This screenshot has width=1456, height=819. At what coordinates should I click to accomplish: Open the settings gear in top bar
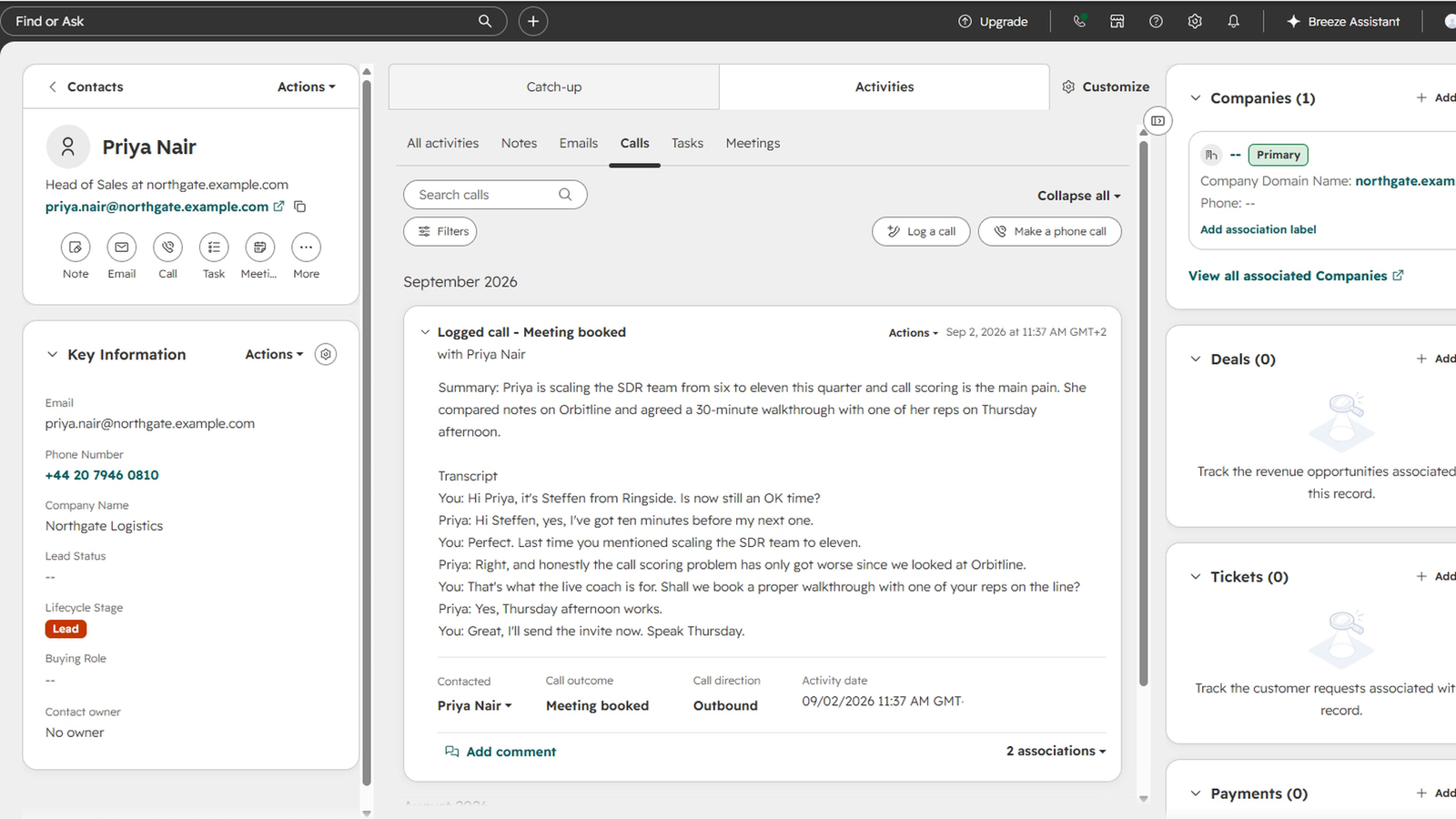1195,21
